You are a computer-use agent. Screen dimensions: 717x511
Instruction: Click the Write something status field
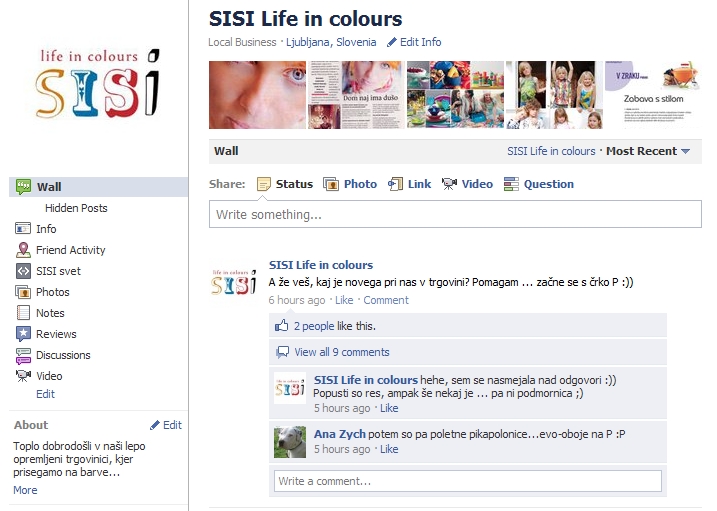tap(455, 214)
